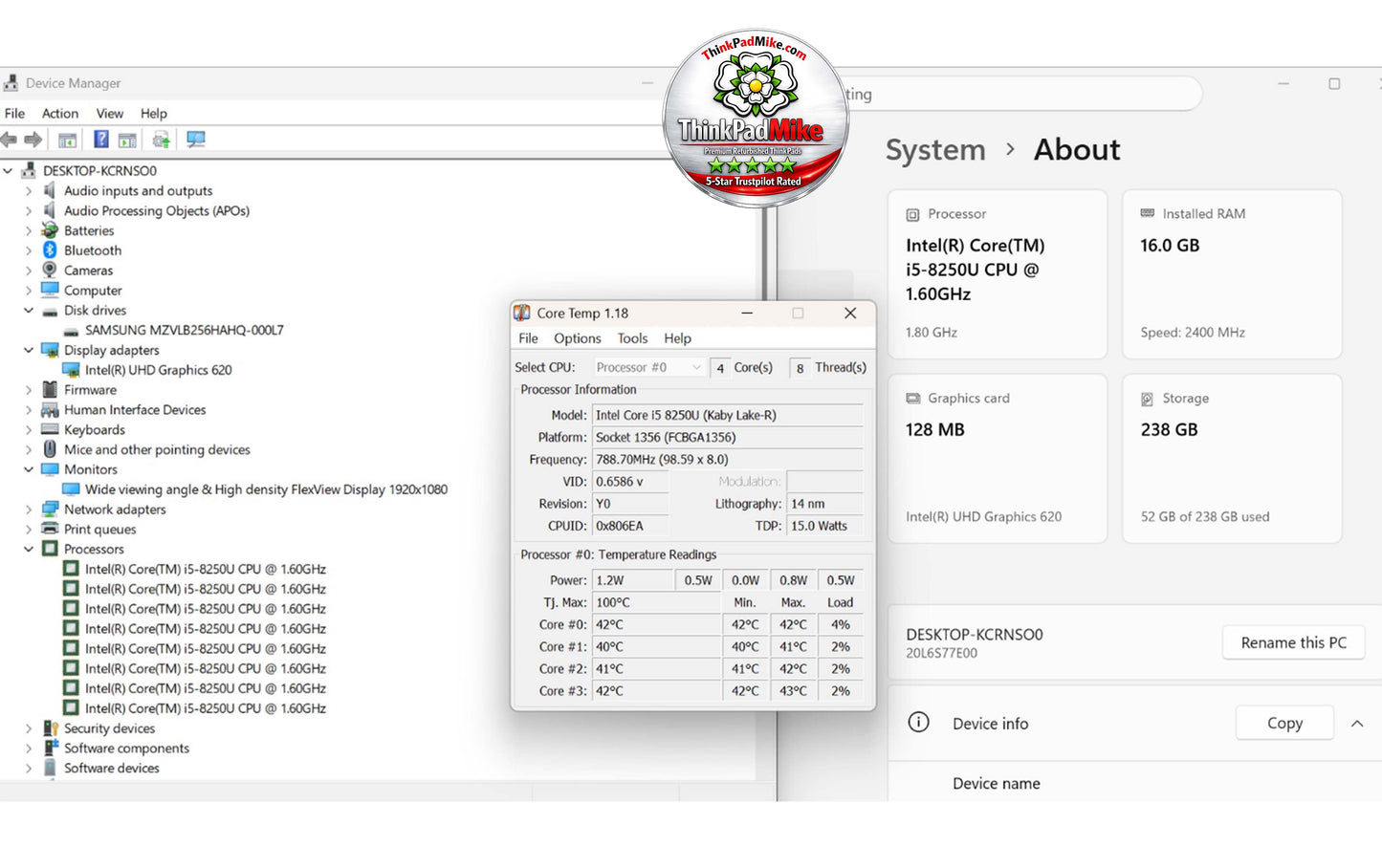This screenshot has height=868, width=1382.
Task: Select SAMSUNG MZVLB256HAHQ-000L7 disk drive
Action: [185, 330]
